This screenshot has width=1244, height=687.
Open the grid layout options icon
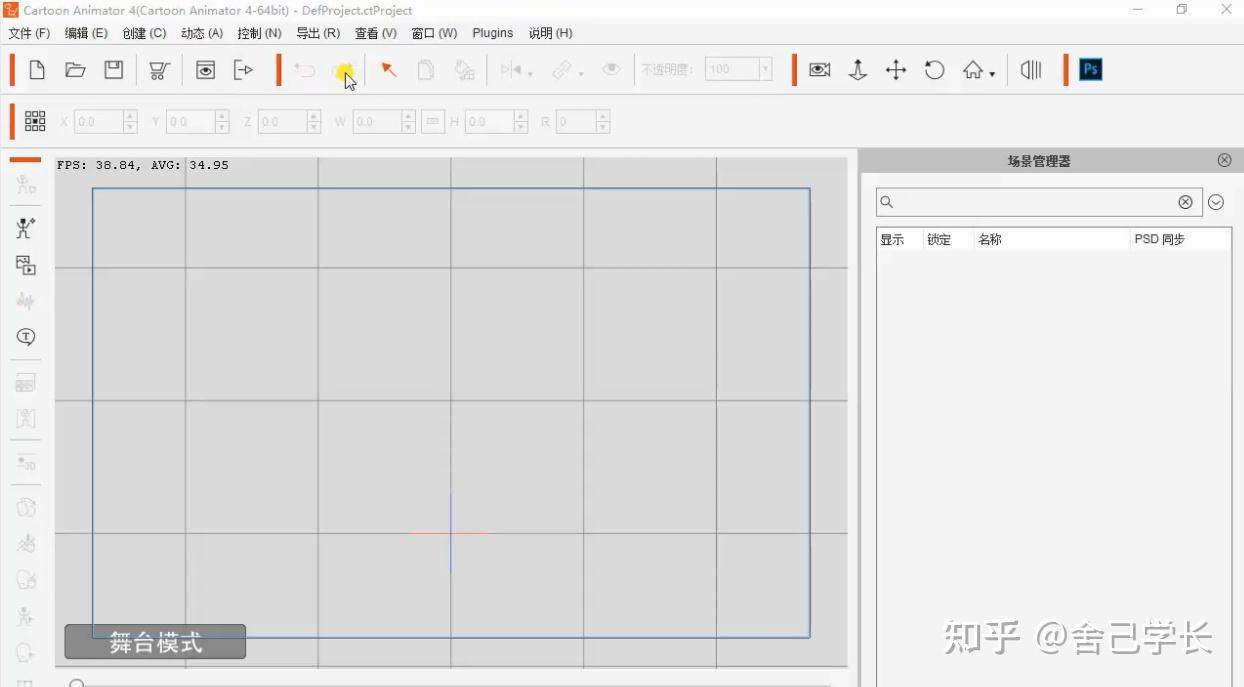click(35, 121)
